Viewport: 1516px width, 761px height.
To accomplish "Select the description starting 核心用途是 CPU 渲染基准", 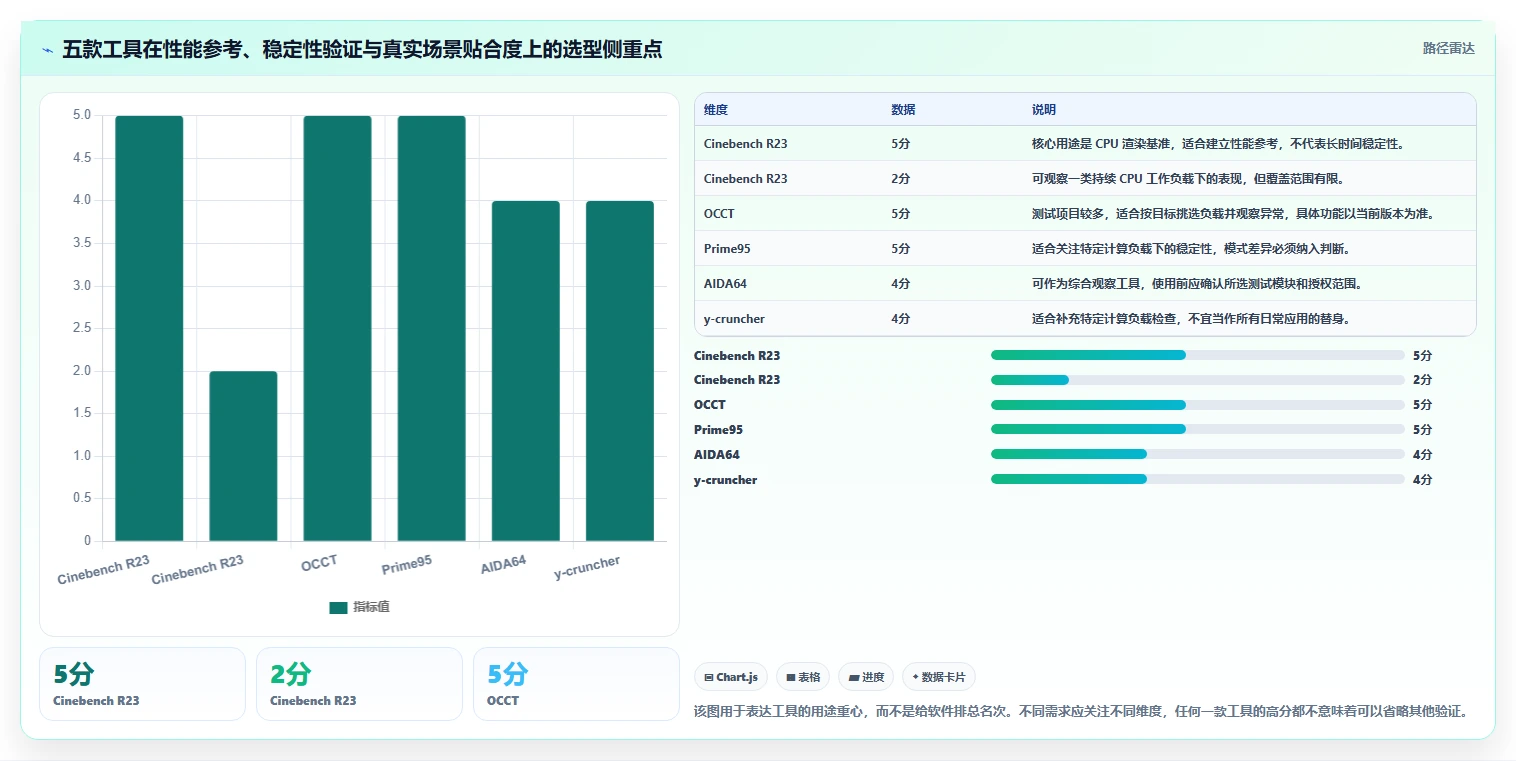I will point(1218,144).
